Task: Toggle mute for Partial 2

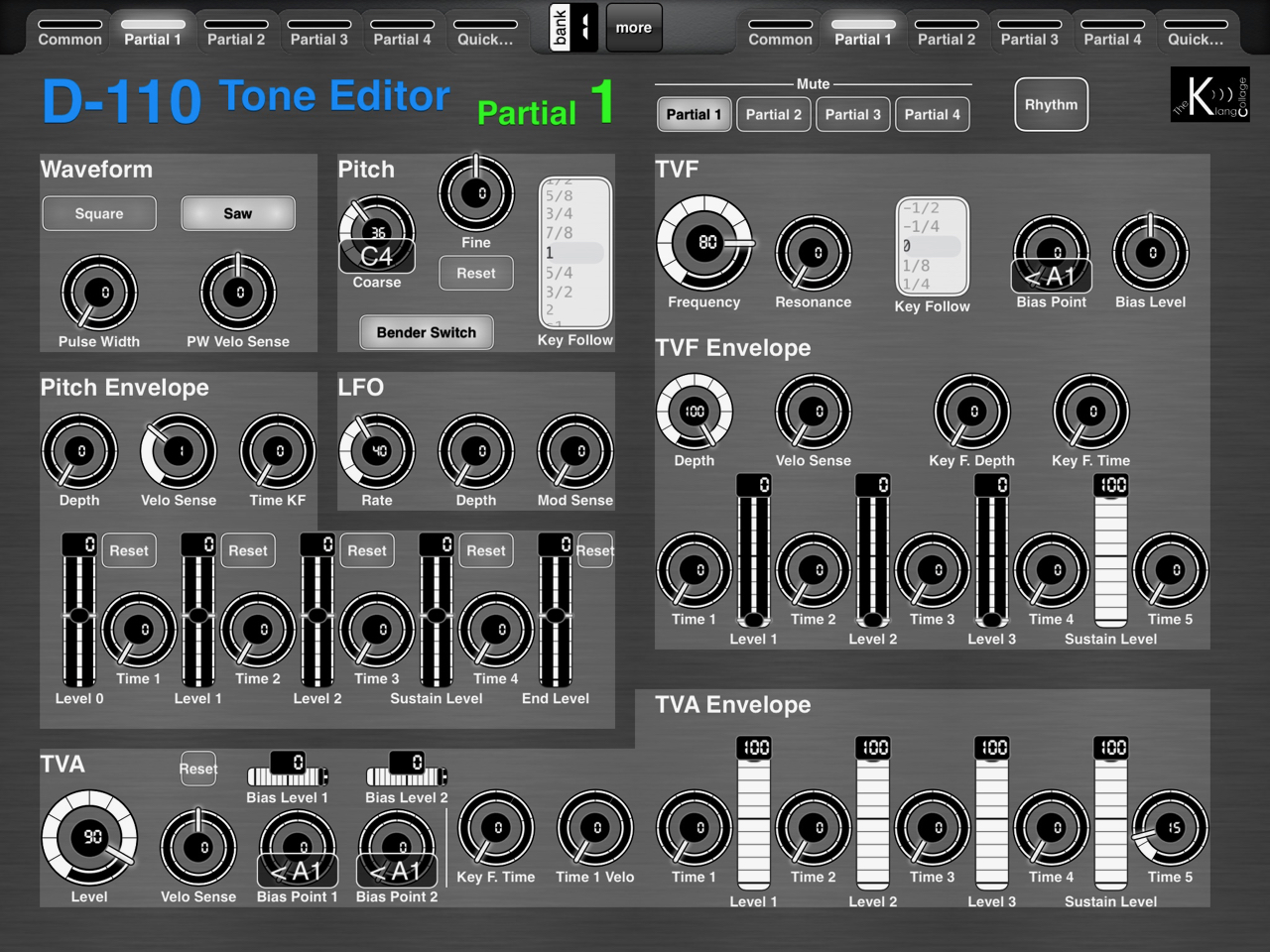Action: point(774,114)
